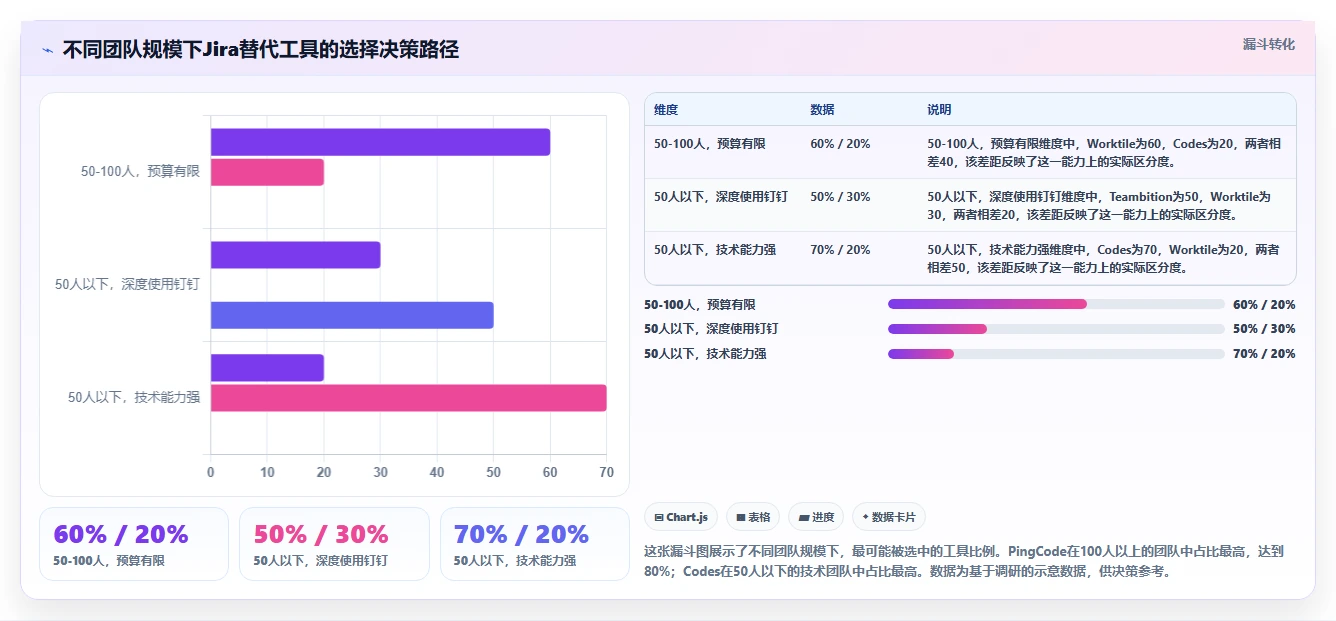This screenshot has width=1336, height=621.
Task: Click the 50-100人，预算有限 chart axis label
Action: [x=140, y=171]
